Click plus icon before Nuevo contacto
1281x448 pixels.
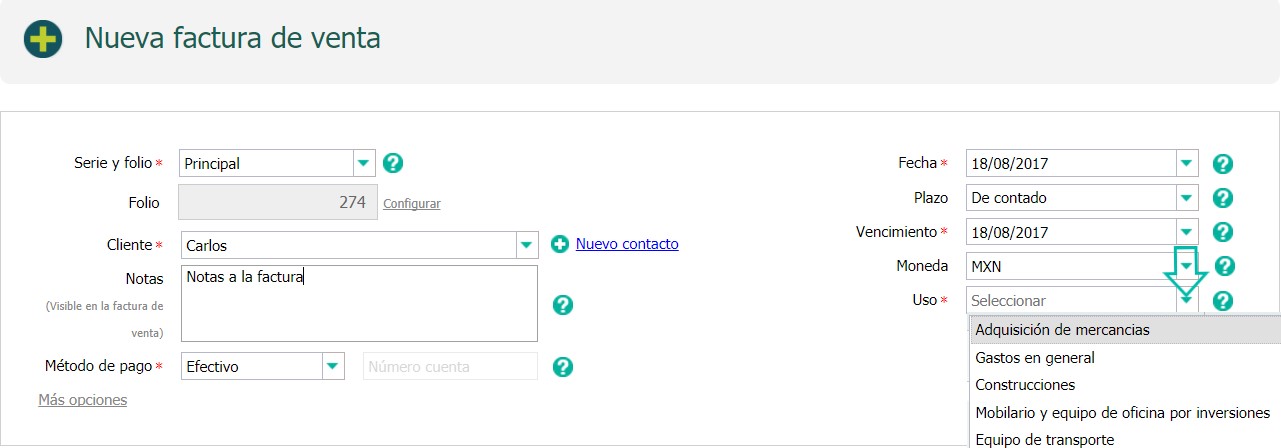tap(560, 244)
